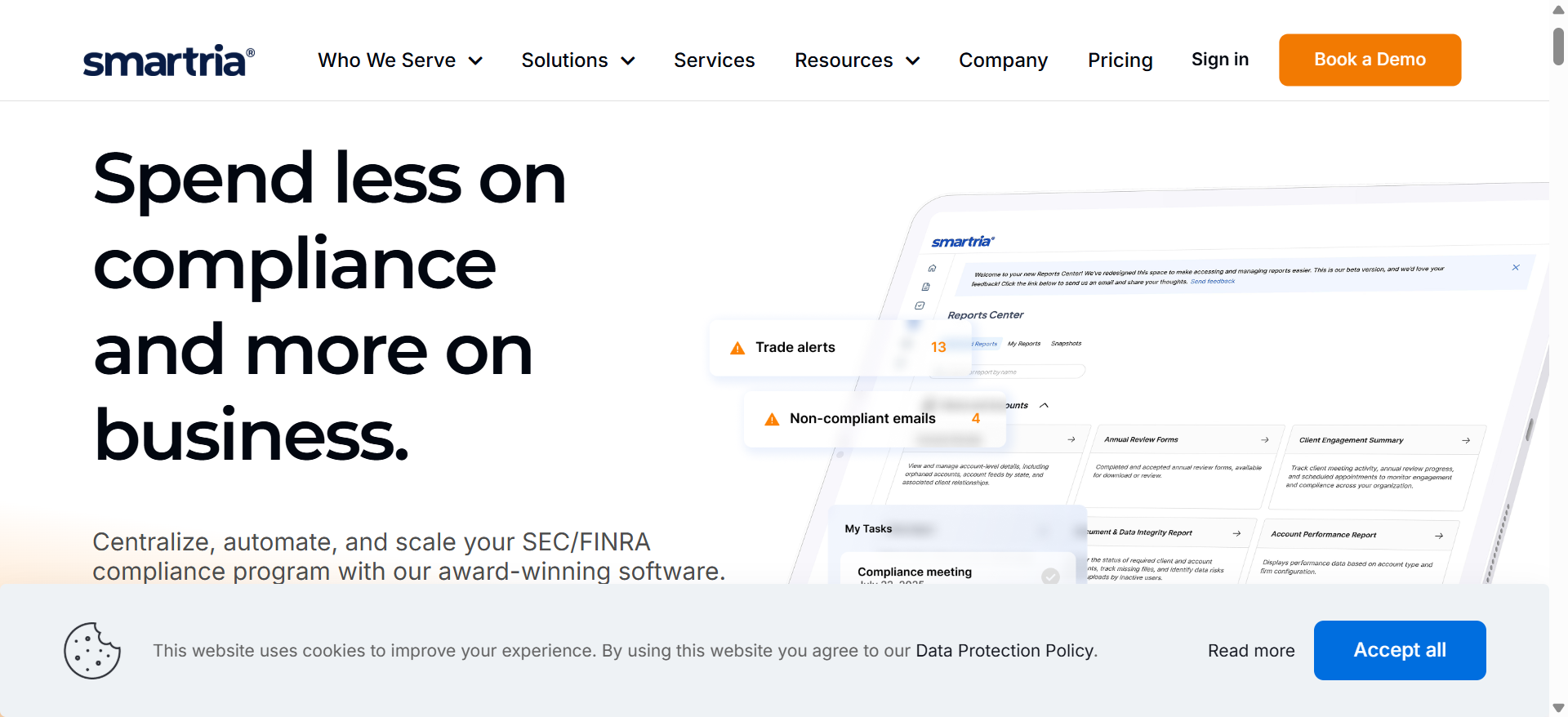The height and width of the screenshot is (717, 1568).
Task: Open the Data Protection Policy link
Action: pyautogui.click(x=1004, y=651)
